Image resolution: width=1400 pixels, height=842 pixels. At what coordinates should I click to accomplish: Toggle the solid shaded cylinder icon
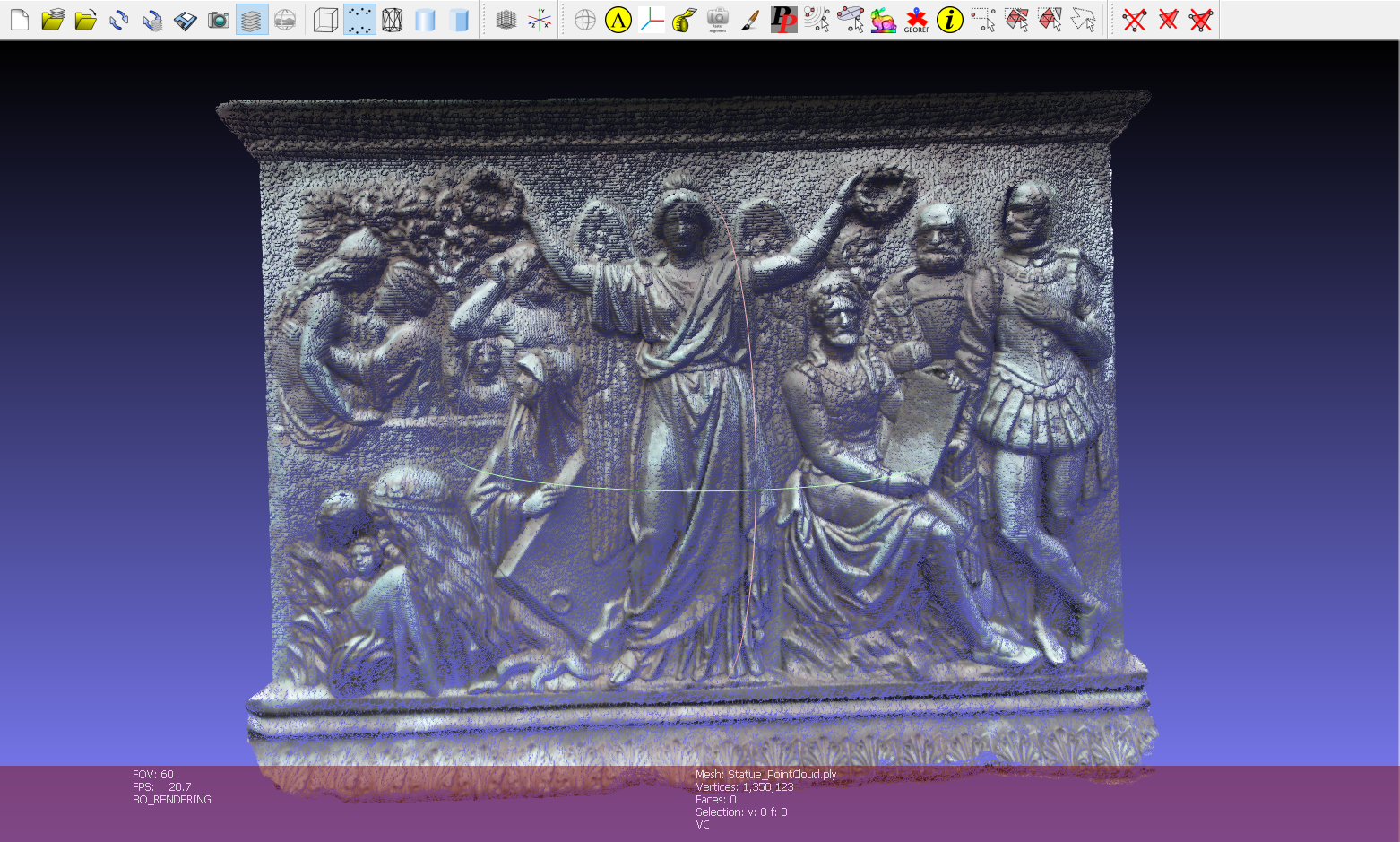(459, 20)
